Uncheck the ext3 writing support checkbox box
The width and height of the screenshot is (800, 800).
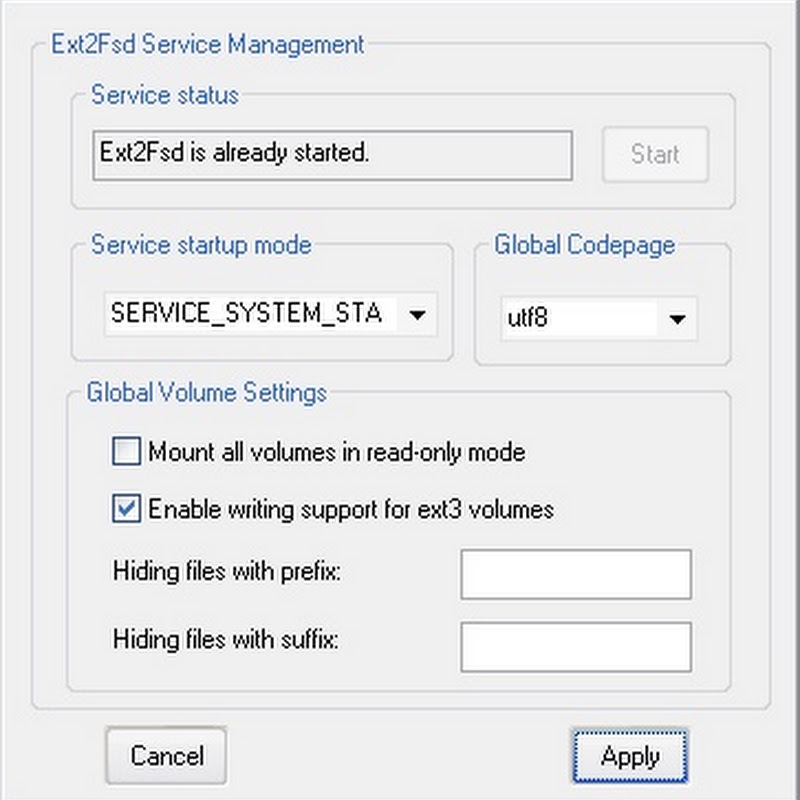(x=127, y=509)
